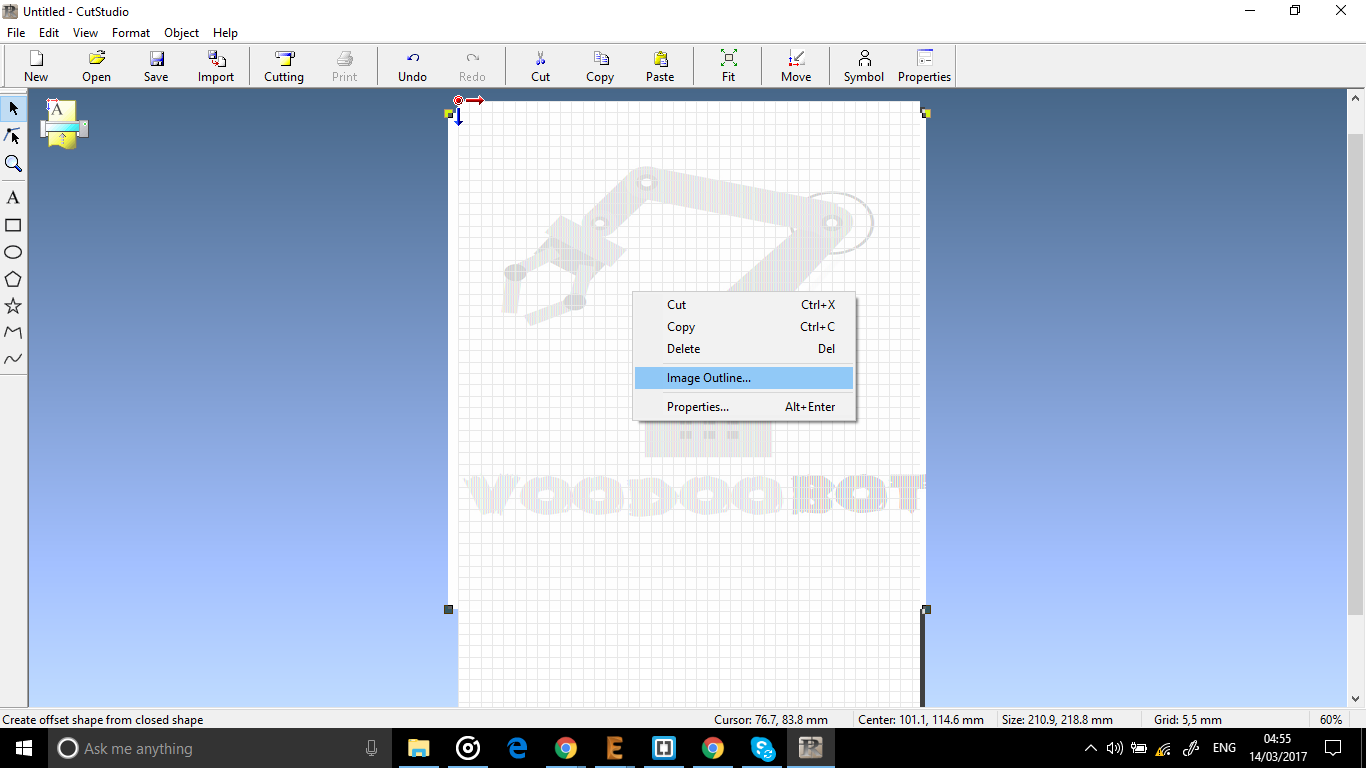Image resolution: width=1366 pixels, height=768 pixels.
Task: Choose Cut from the context menu
Action: 744,305
